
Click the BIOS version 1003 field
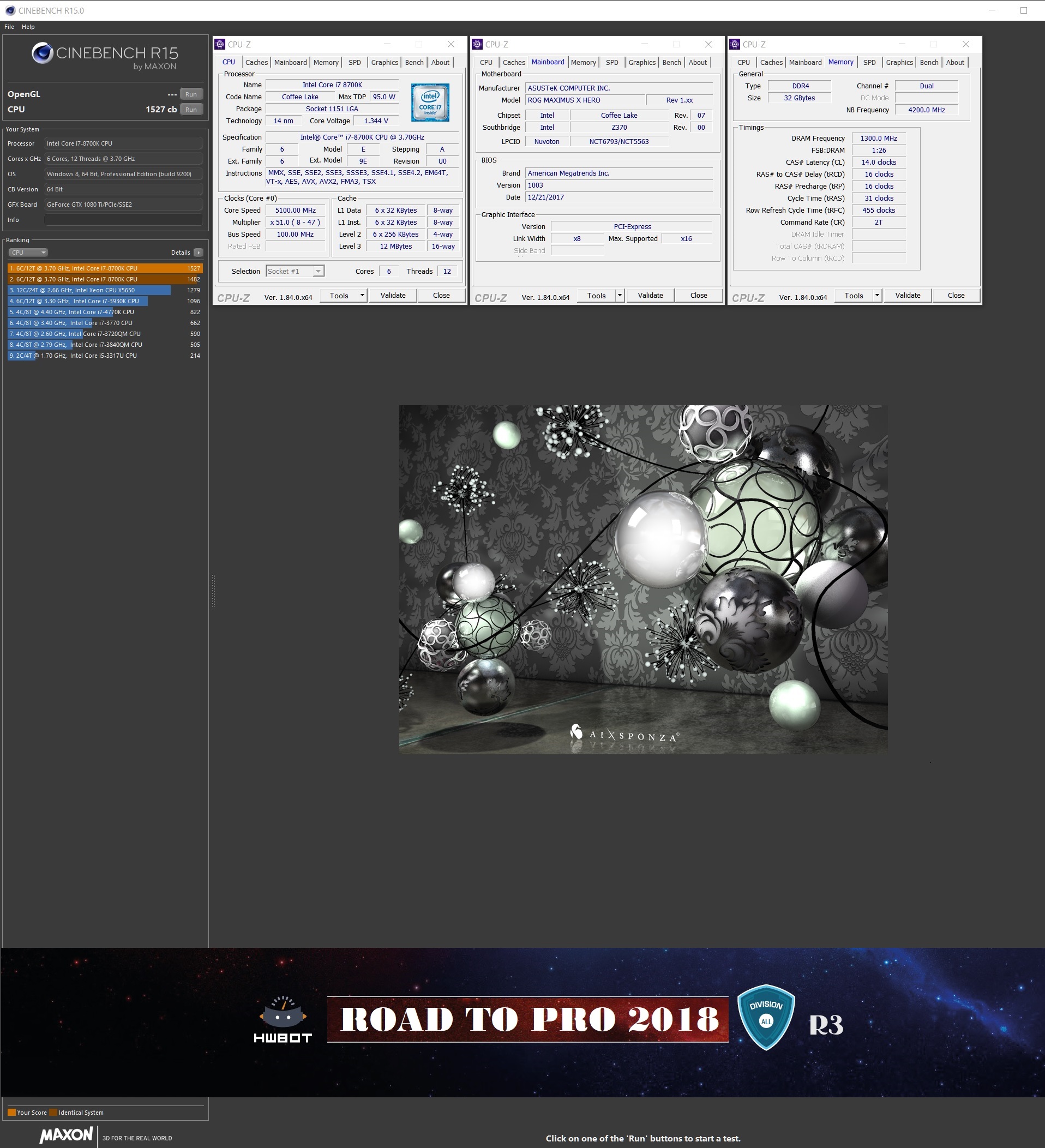619,185
